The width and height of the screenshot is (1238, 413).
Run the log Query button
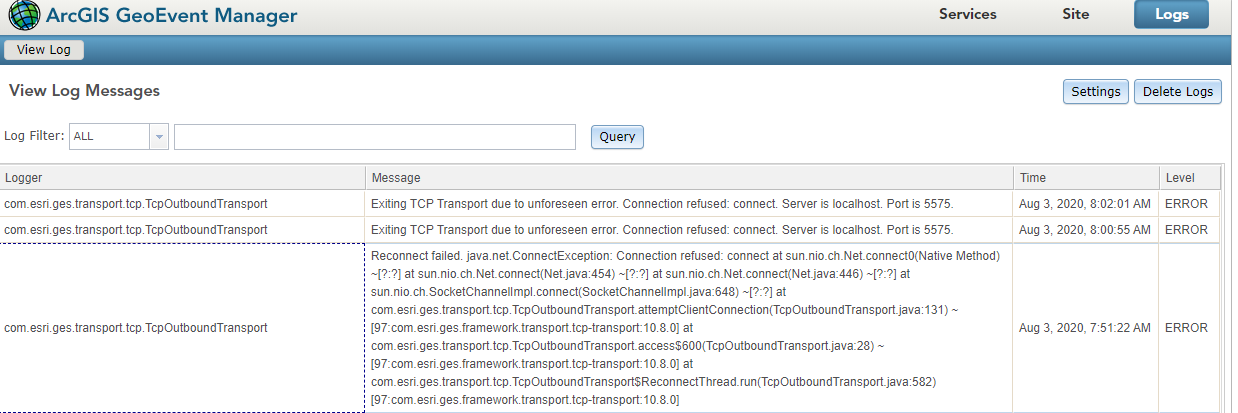tap(617, 137)
